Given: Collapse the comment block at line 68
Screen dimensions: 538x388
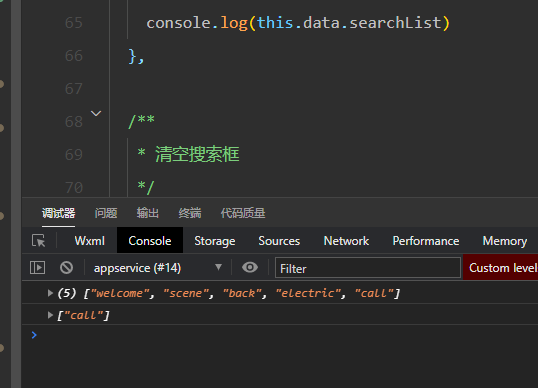Looking at the screenshot, I should [96, 113].
